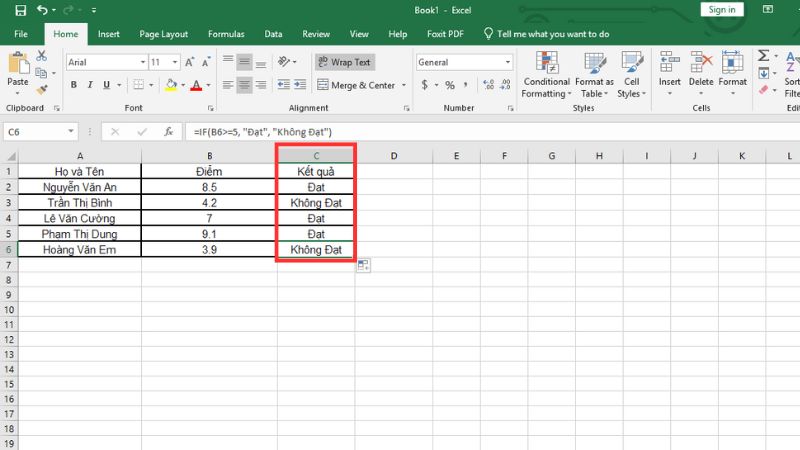Click the Auto Fill Options icon below column C
The width and height of the screenshot is (800, 450).
pos(364,265)
